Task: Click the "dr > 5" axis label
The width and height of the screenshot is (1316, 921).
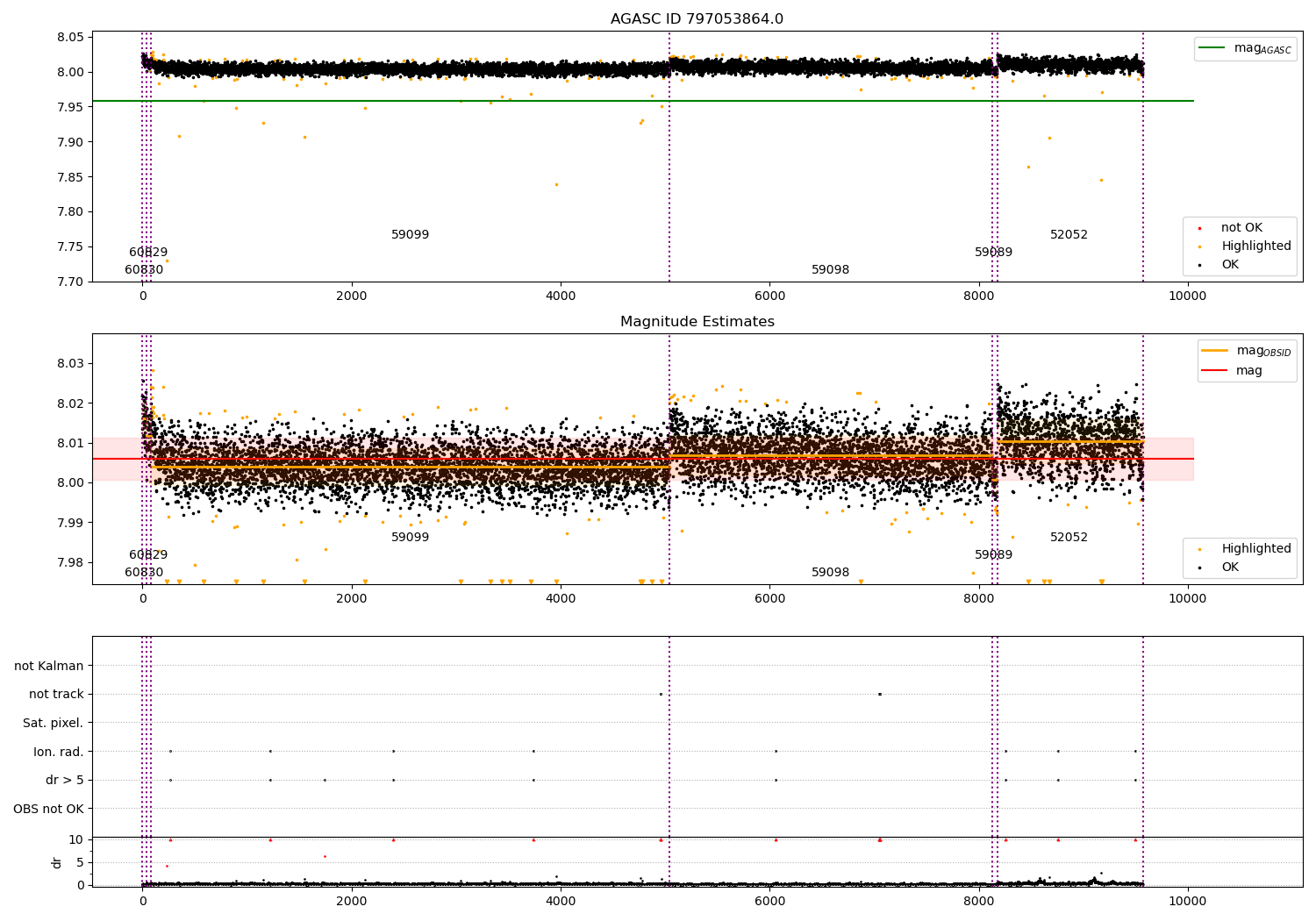Action: (65, 781)
